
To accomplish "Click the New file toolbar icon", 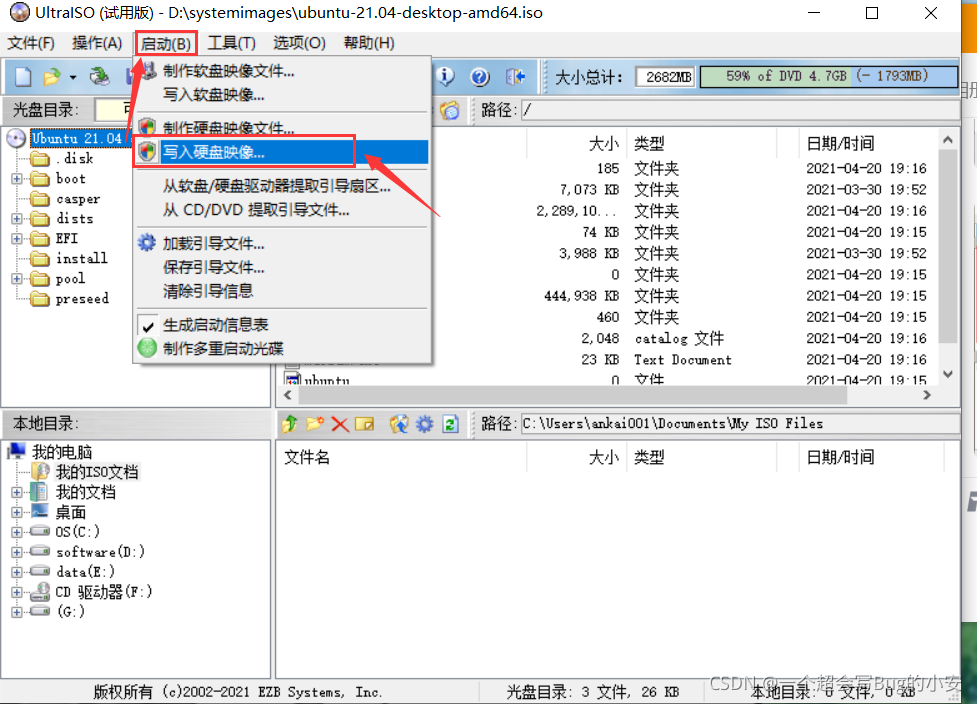I will 23,77.
